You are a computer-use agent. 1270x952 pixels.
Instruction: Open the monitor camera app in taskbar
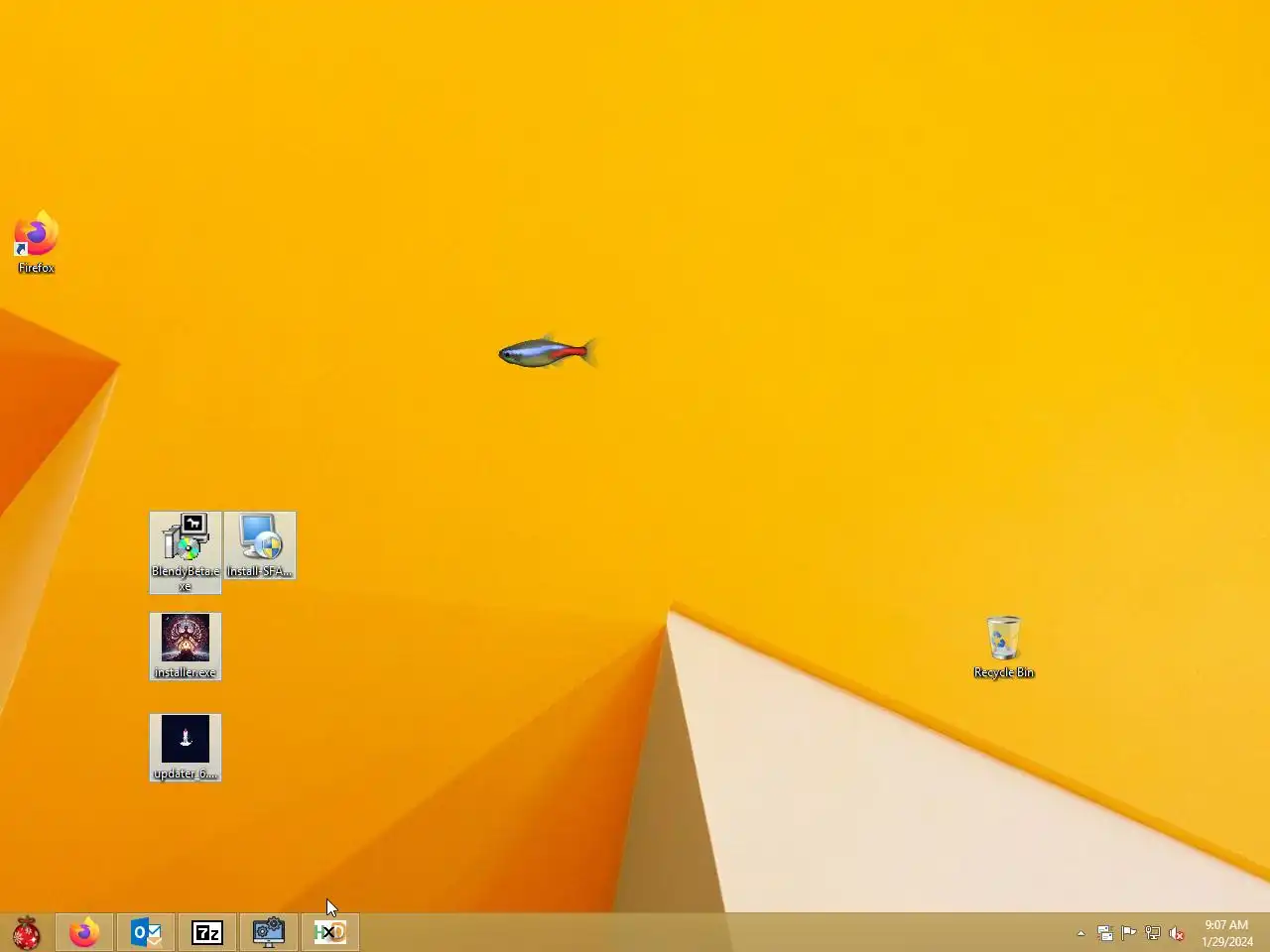(269, 932)
